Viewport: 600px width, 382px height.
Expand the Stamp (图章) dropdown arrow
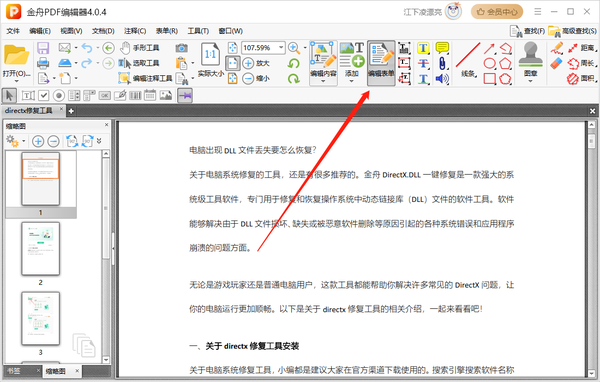pos(530,81)
